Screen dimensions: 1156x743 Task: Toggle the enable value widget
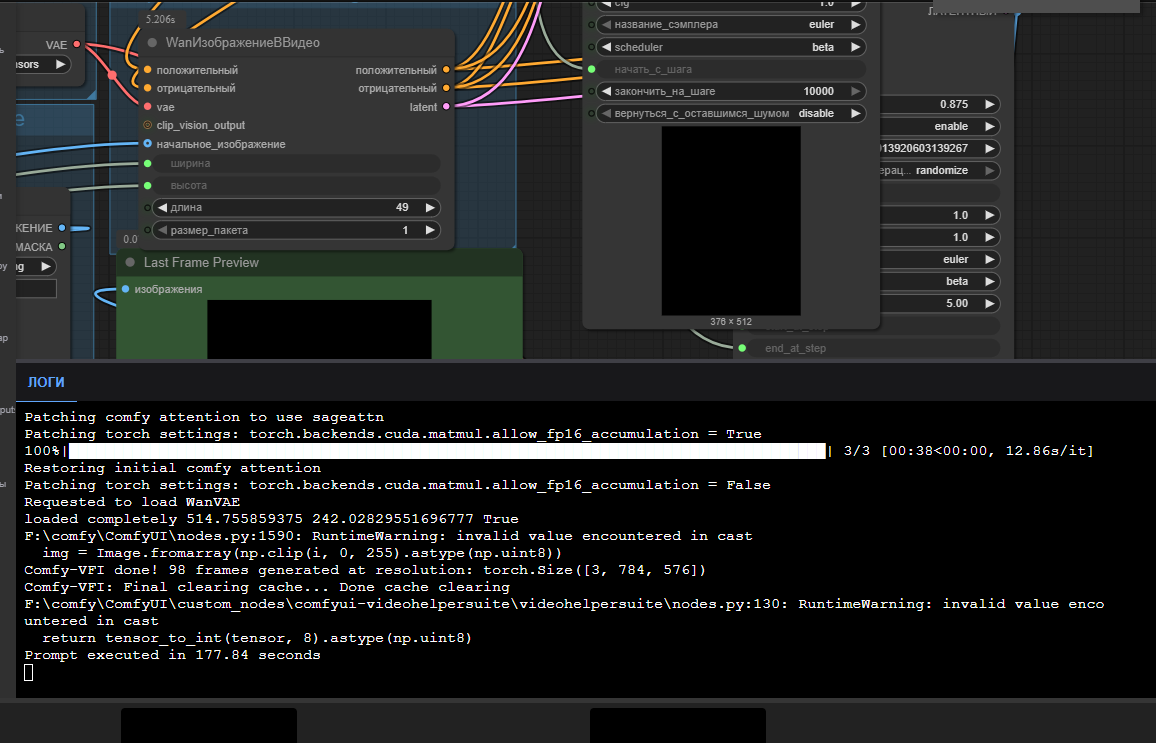click(x=940, y=127)
